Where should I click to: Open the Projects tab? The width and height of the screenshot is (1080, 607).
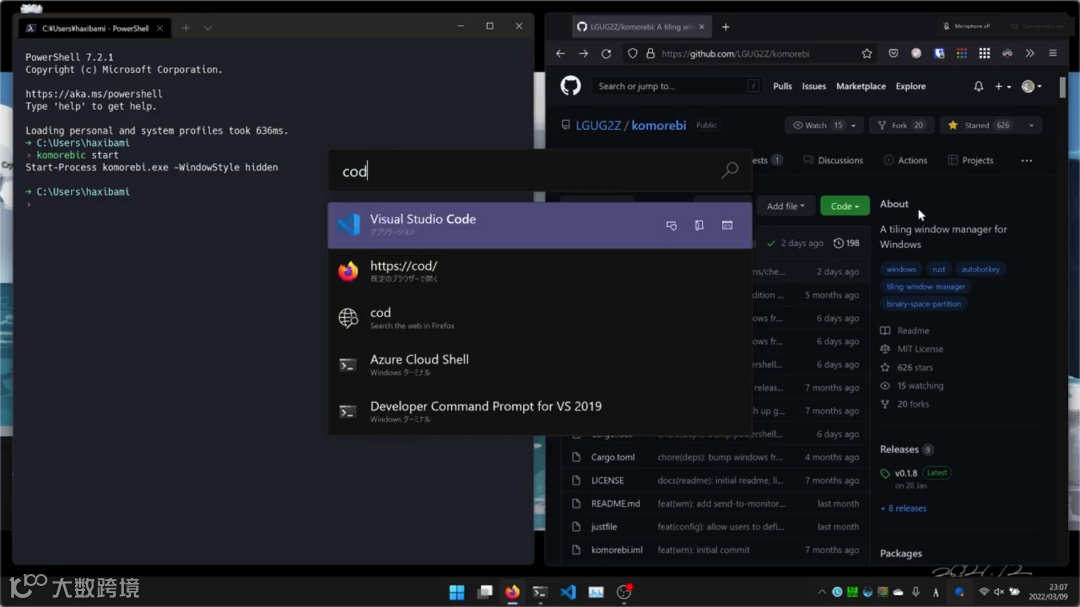click(970, 161)
